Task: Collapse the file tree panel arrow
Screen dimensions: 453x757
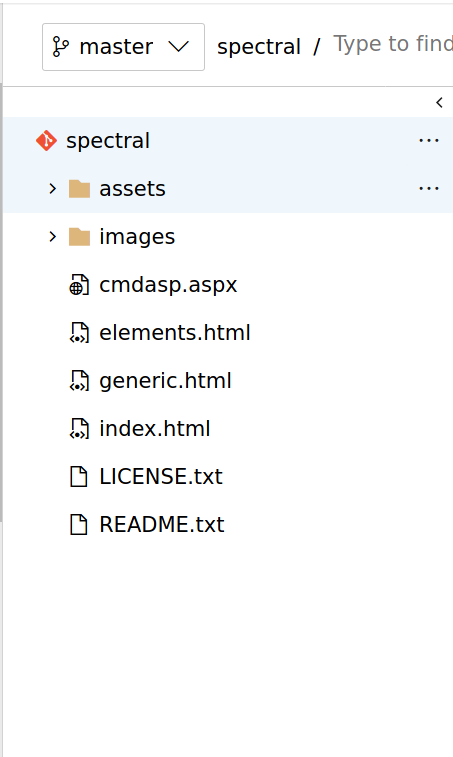Action: pyautogui.click(x=439, y=102)
